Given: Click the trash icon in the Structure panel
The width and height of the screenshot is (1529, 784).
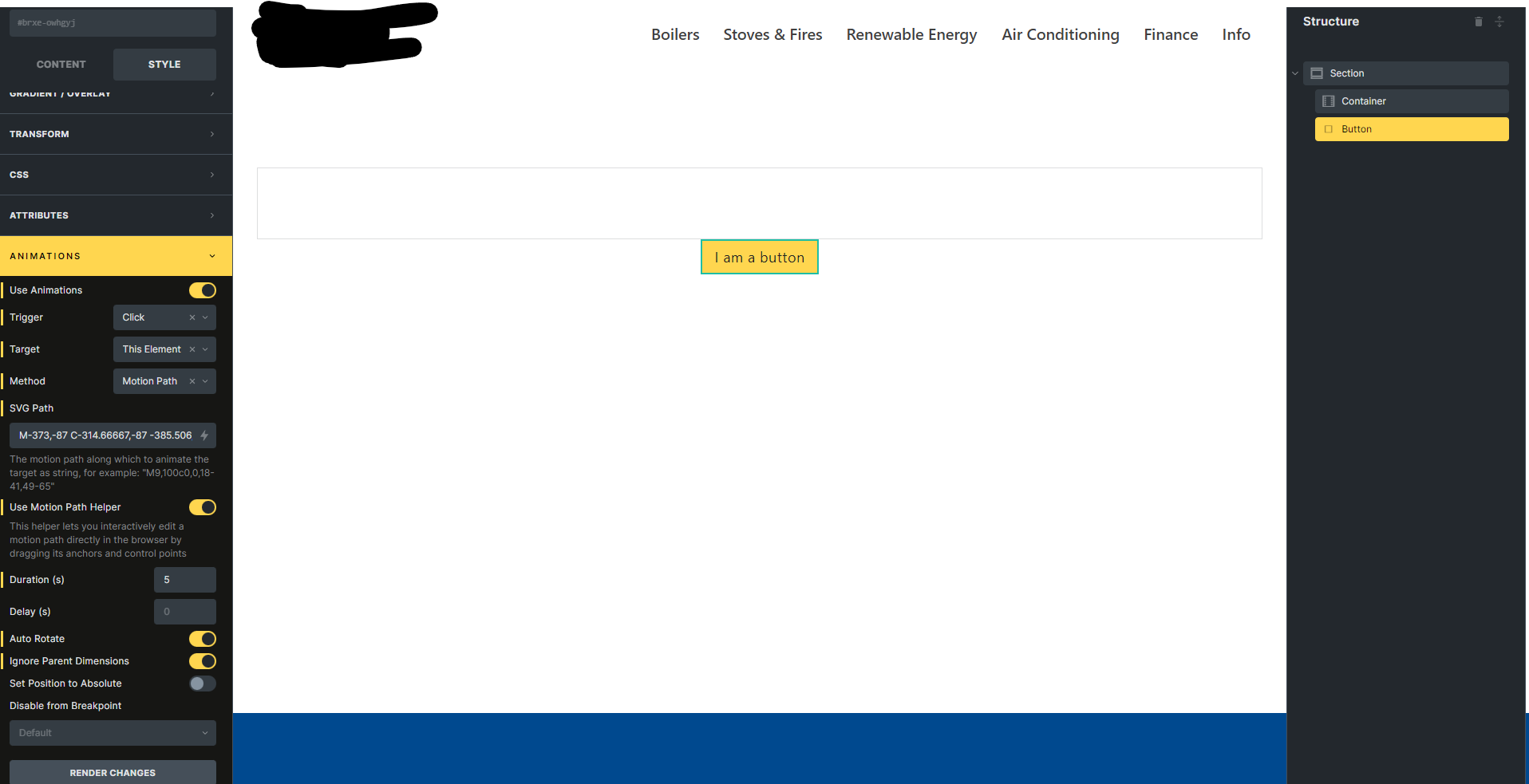Looking at the screenshot, I should tap(1478, 22).
